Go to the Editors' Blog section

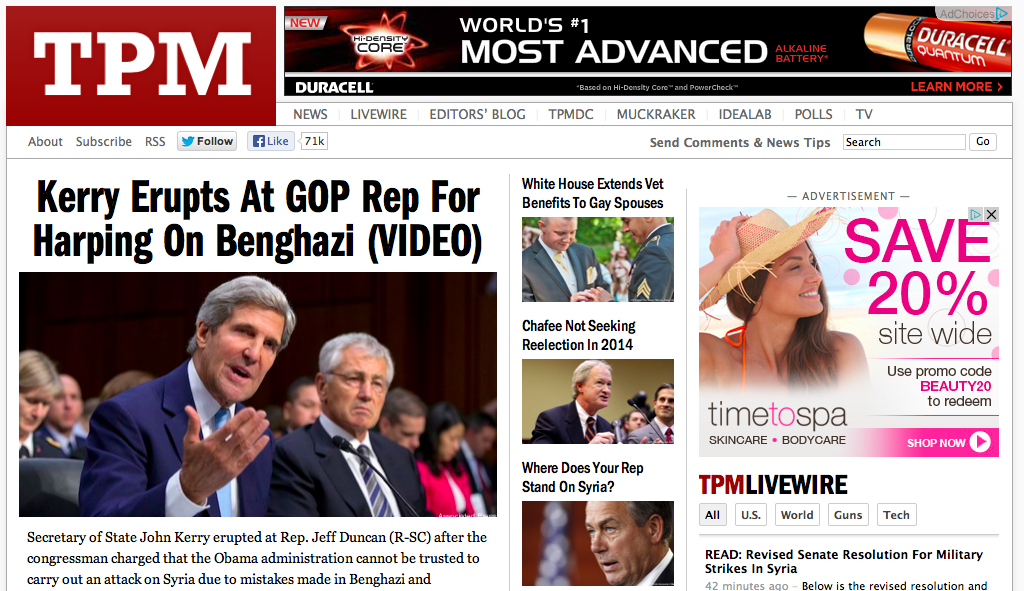(x=477, y=114)
